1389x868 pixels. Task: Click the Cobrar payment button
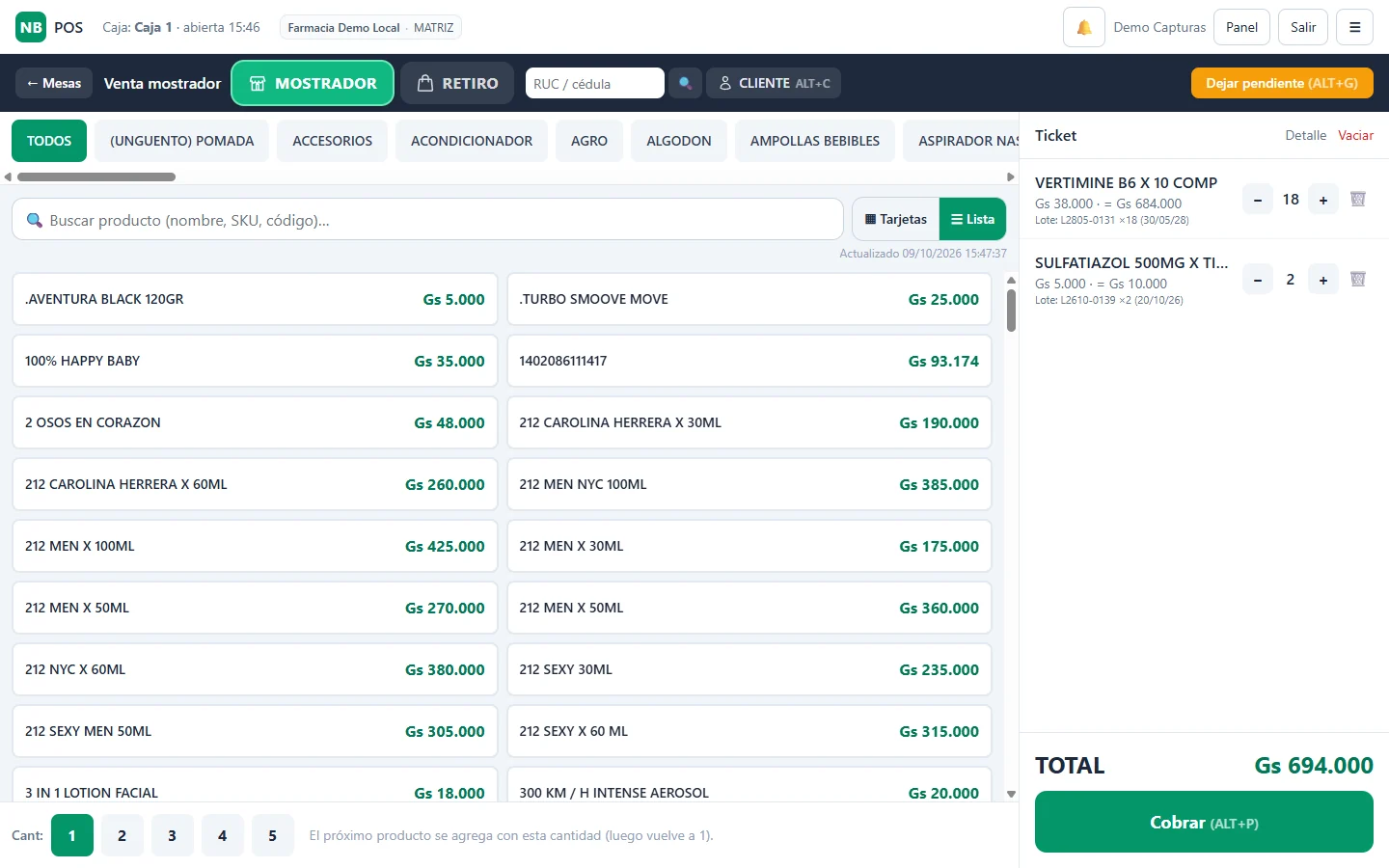[x=1204, y=822]
